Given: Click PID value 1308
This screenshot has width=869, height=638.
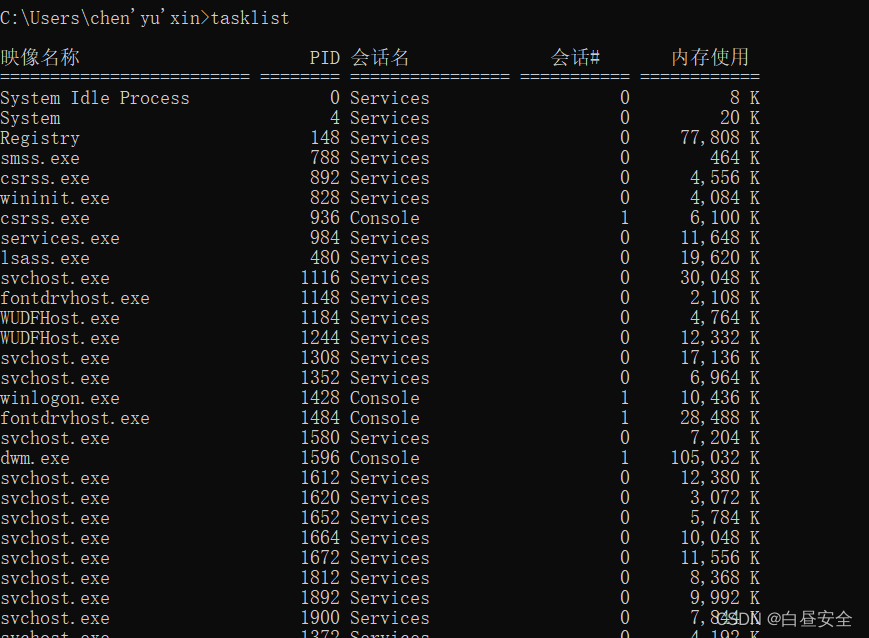Looking at the screenshot, I should [320, 358].
